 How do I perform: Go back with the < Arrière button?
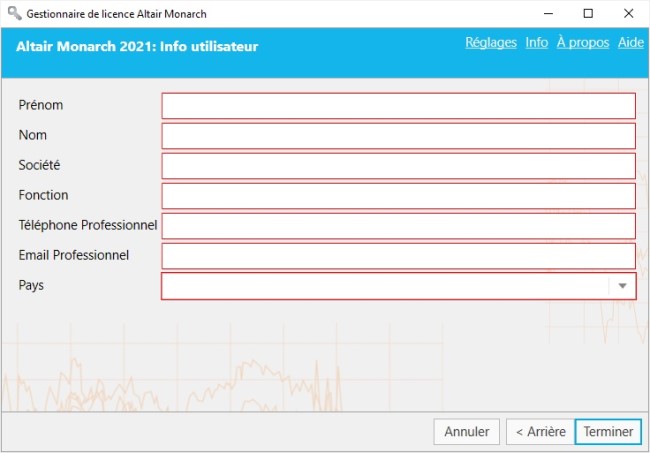coord(540,432)
